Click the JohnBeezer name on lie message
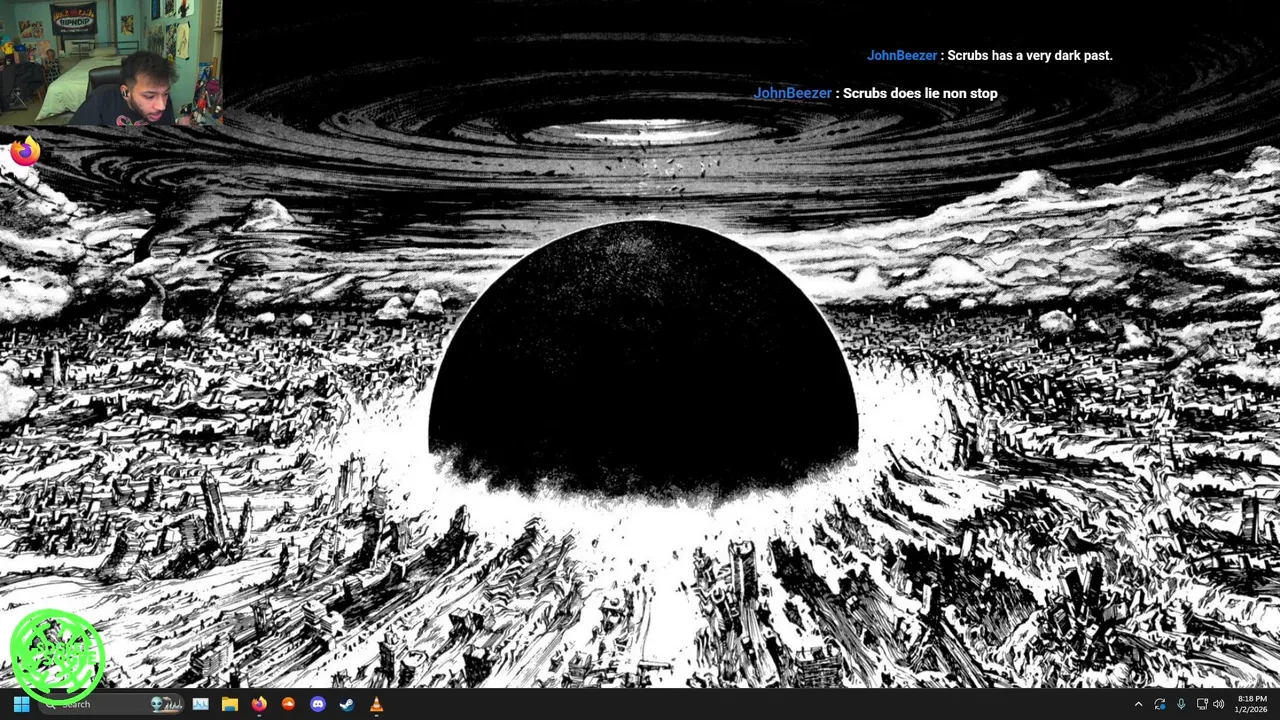Image resolution: width=1280 pixels, height=720 pixels. [x=792, y=93]
